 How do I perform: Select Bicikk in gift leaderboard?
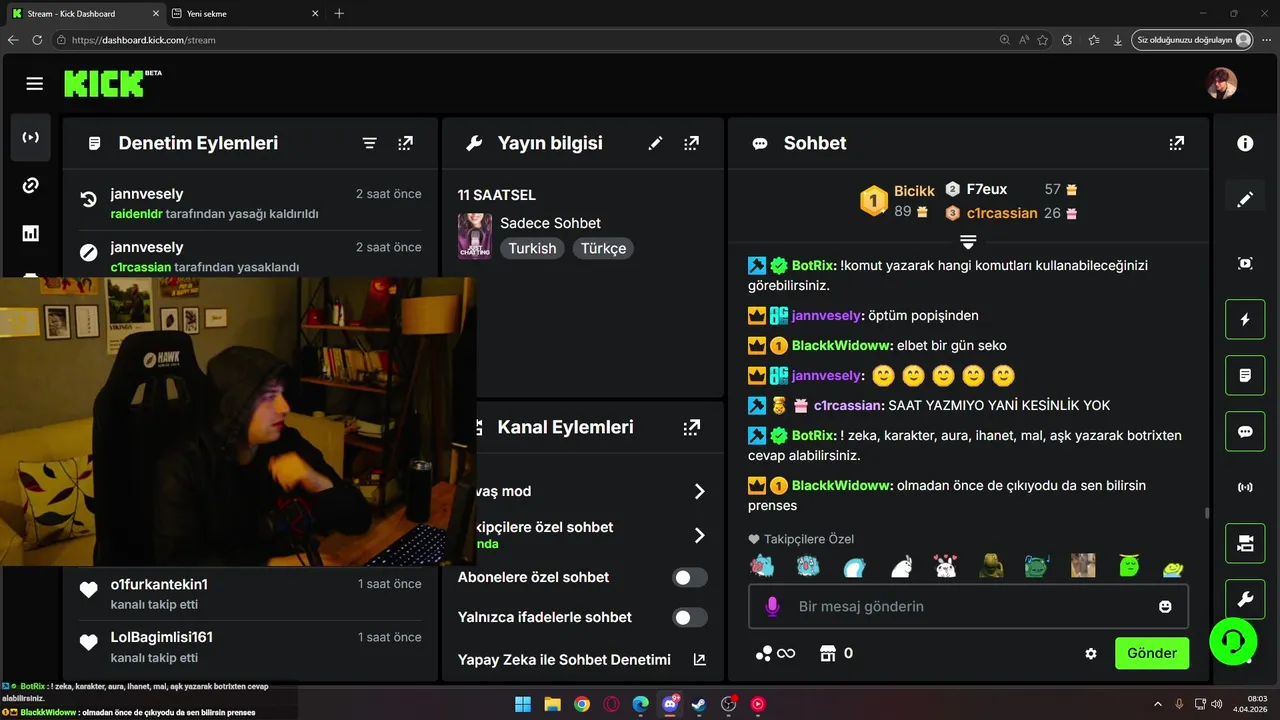click(x=914, y=191)
